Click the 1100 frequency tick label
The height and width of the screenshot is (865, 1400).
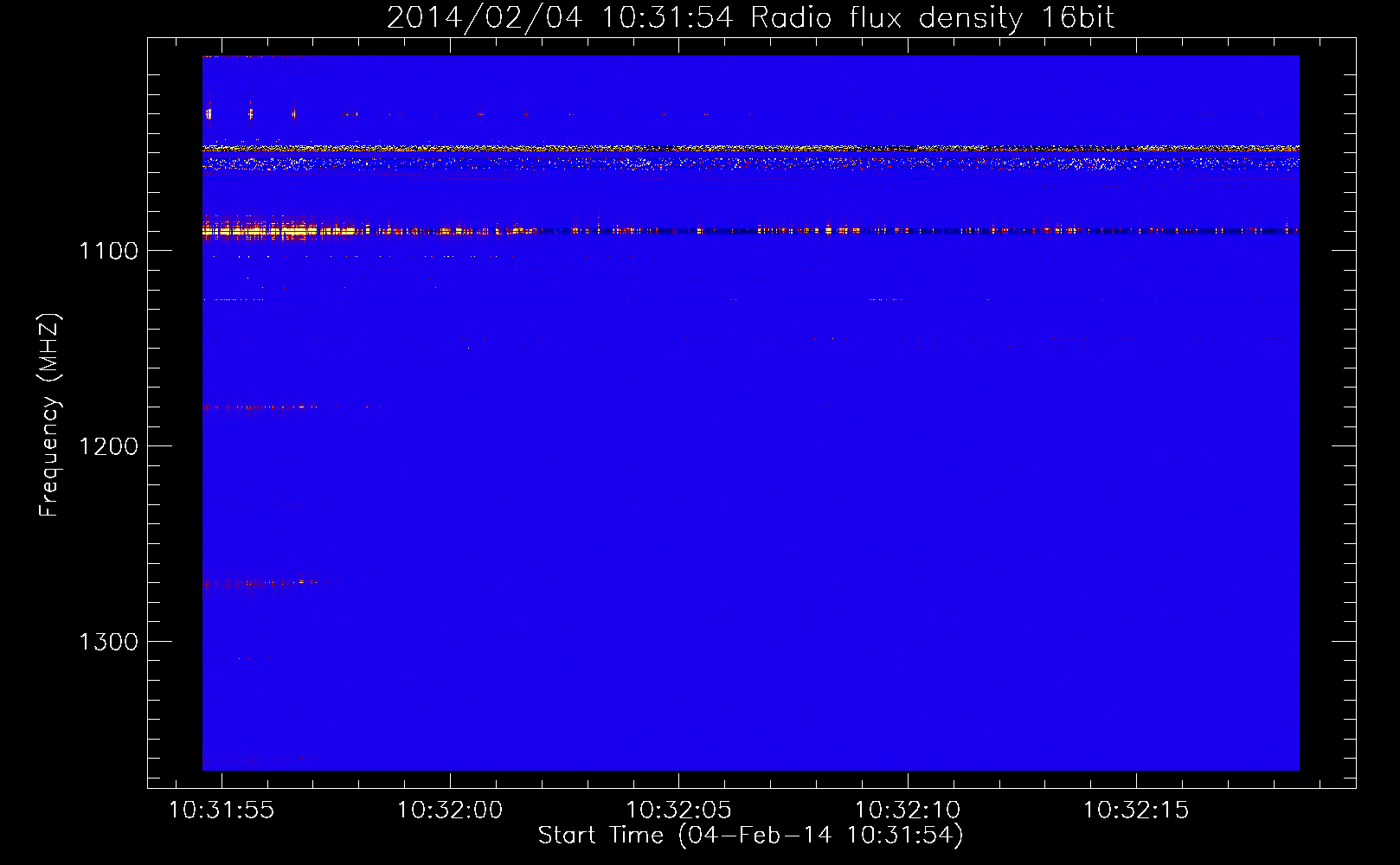pyautogui.click(x=109, y=251)
